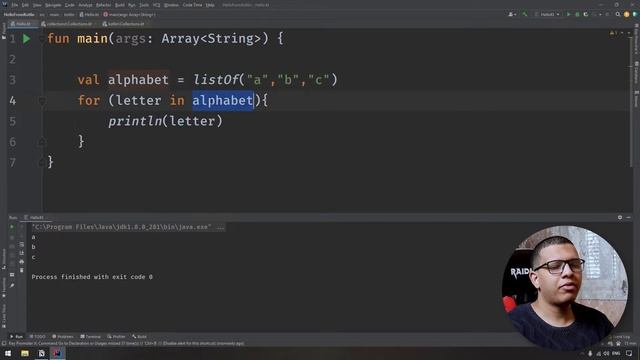
Task: Click the green hammer build icon
Action: tap(525, 14)
